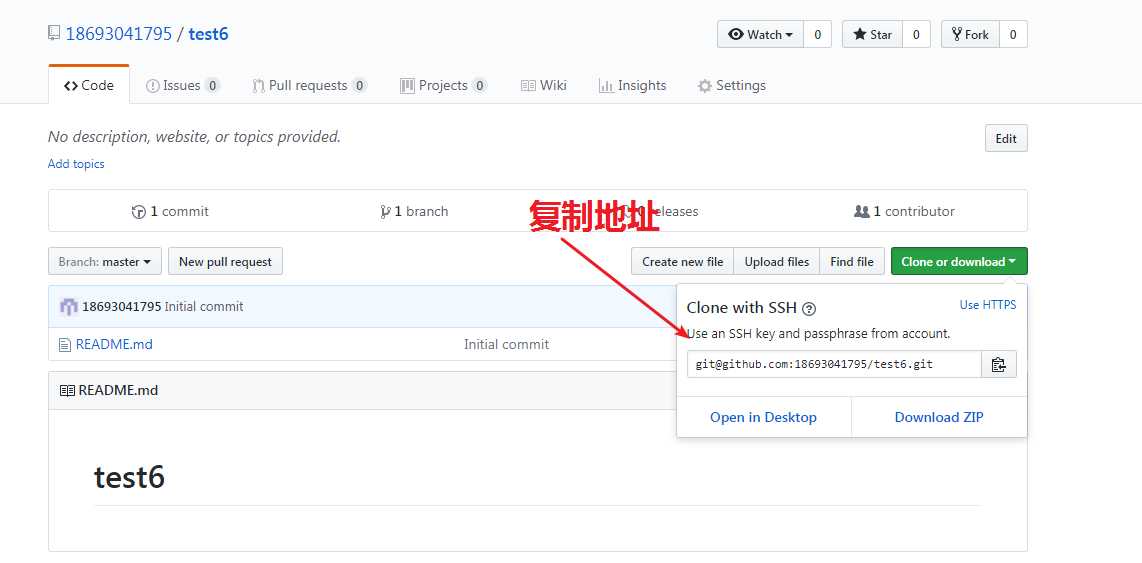Click the Add topics link
This screenshot has height=563, width=1142.
(x=76, y=164)
